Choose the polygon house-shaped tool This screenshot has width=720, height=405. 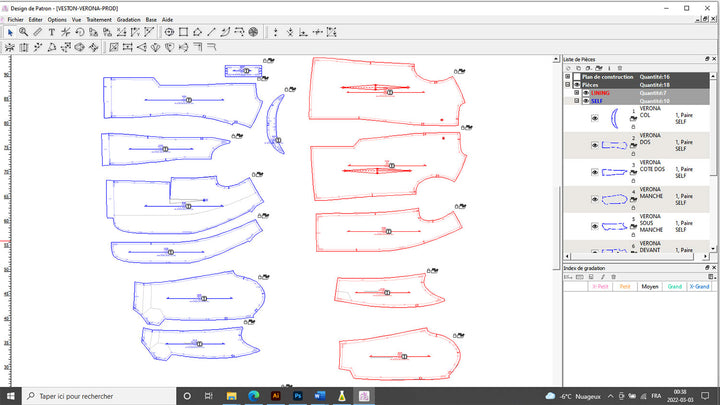(x=197, y=32)
